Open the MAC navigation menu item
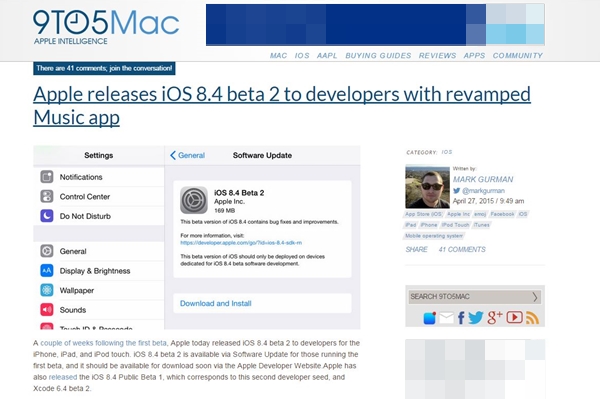The image size is (600, 399). coord(278,55)
